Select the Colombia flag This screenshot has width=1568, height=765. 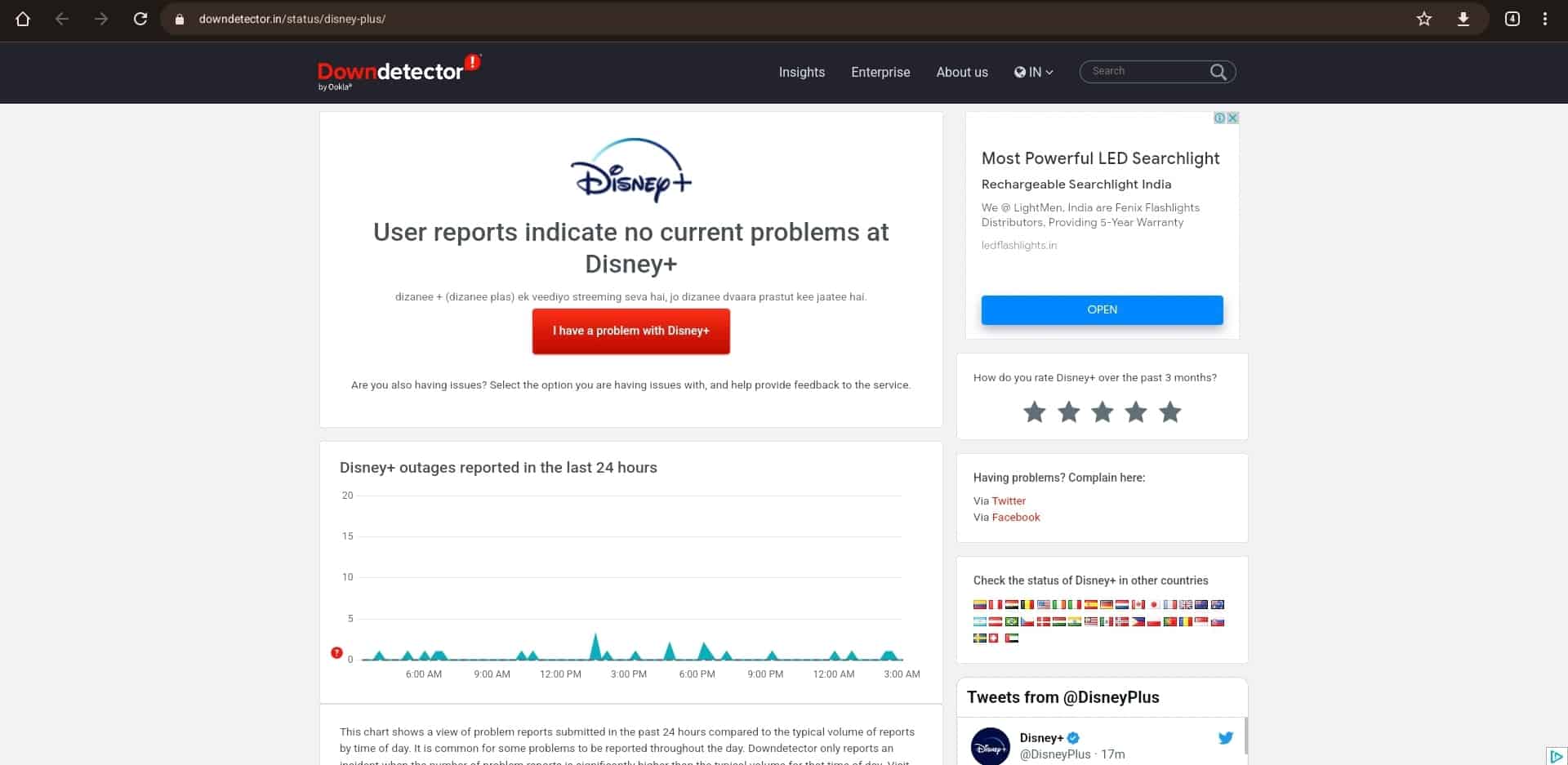pyautogui.click(x=980, y=604)
